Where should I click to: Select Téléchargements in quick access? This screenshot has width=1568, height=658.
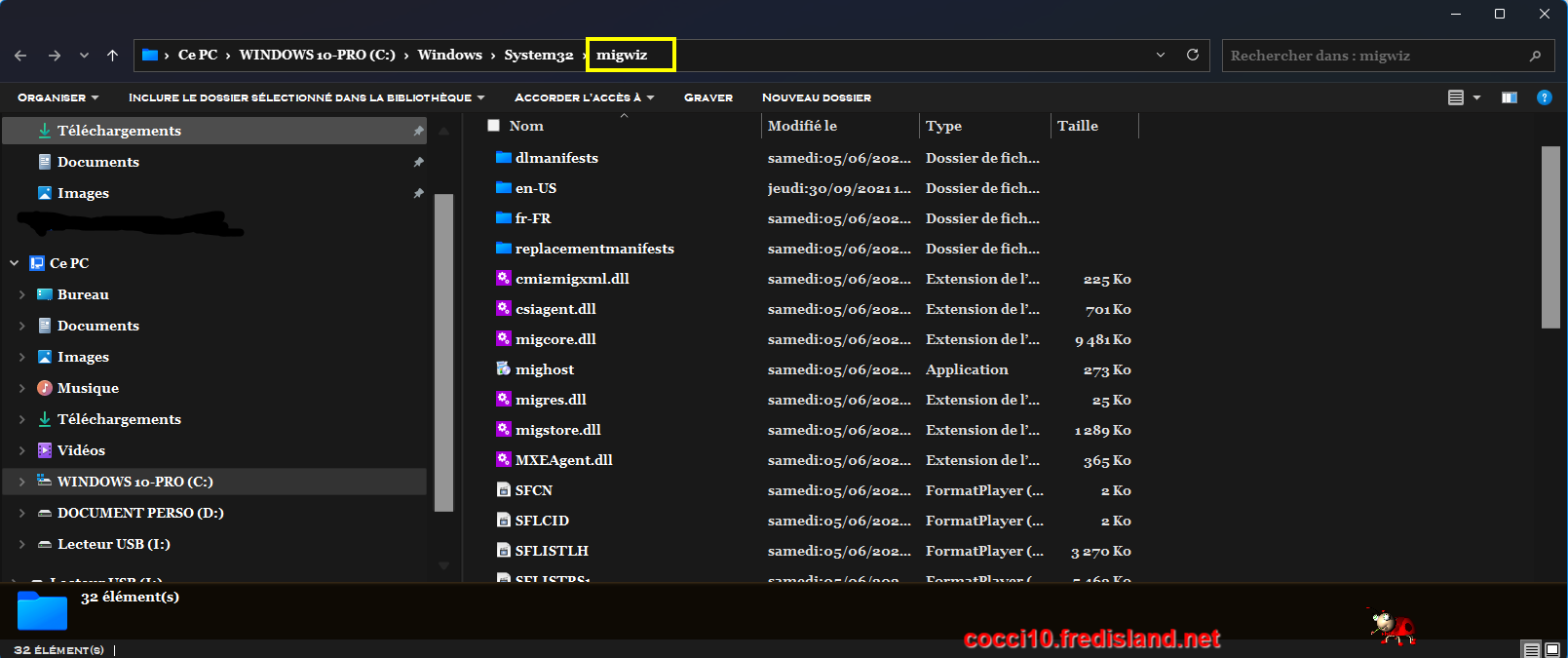click(x=214, y=131)
